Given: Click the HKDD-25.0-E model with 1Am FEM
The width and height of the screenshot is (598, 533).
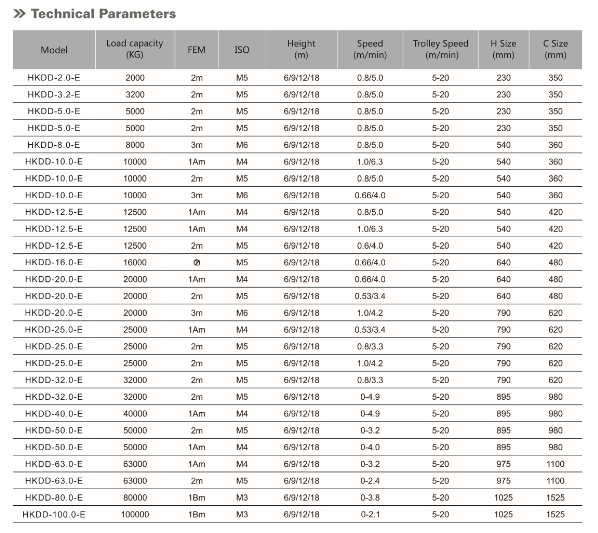Looking at the screenshot, I should click(54, 329).
